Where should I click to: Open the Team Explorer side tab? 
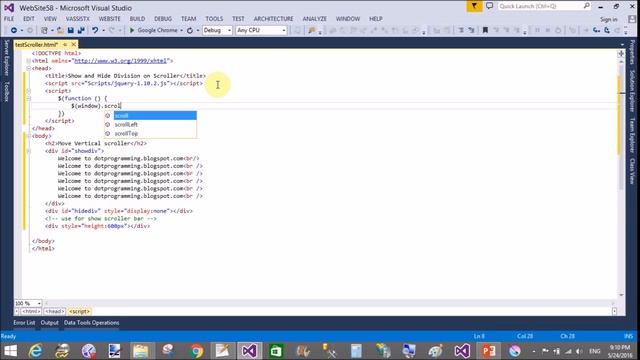[x=632, y=135]
